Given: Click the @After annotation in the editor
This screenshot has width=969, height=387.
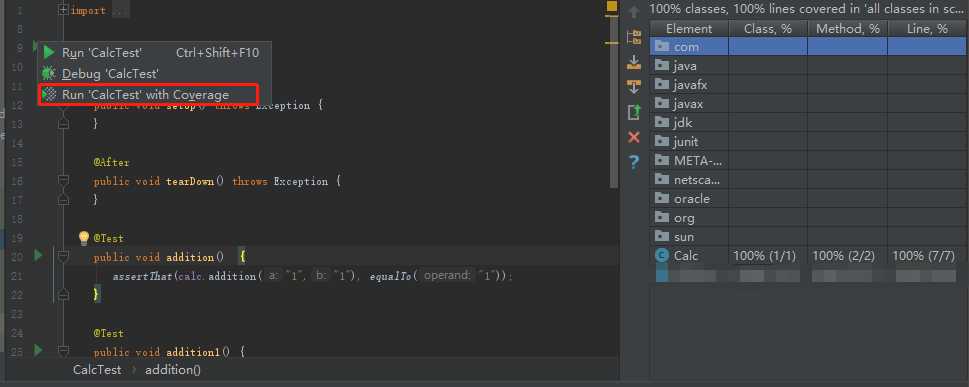Looking at the screenshot, I should pyautogui.click(x=112, y=162).
